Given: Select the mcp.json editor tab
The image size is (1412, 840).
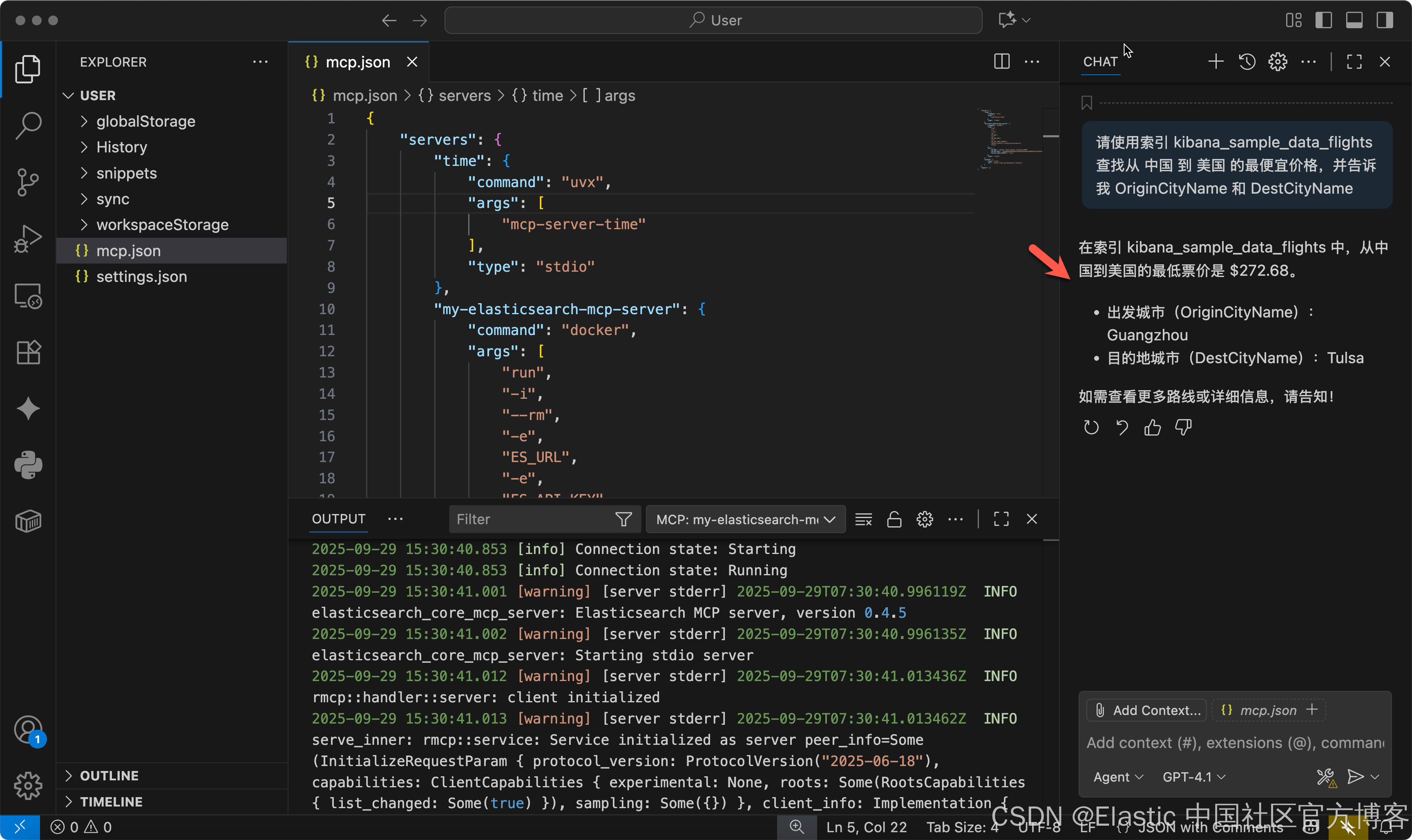Looking at the screenshot, I should click(x=359, y=62).
